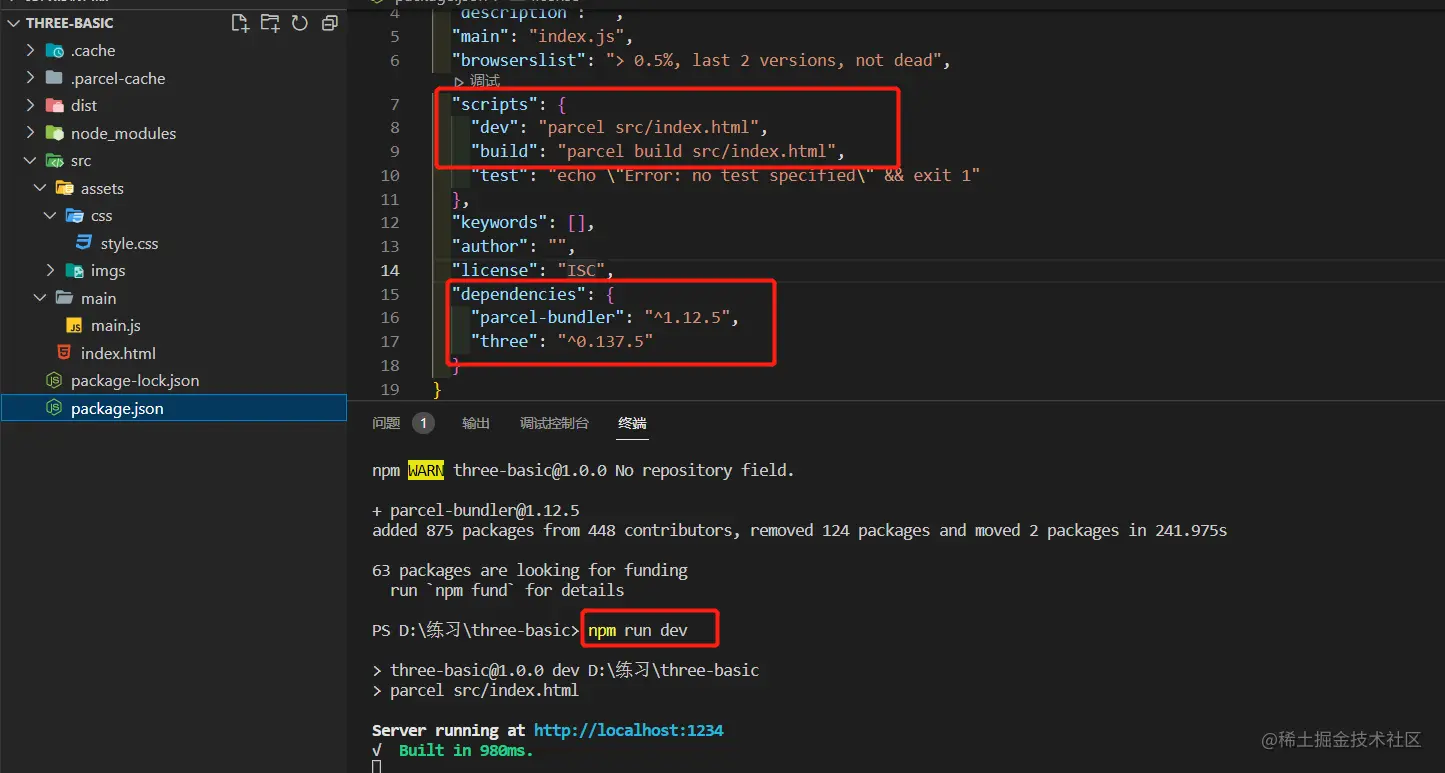Click the red dist folder icon
Viewport: 1445px width, 773px height.
coord(55,106)
